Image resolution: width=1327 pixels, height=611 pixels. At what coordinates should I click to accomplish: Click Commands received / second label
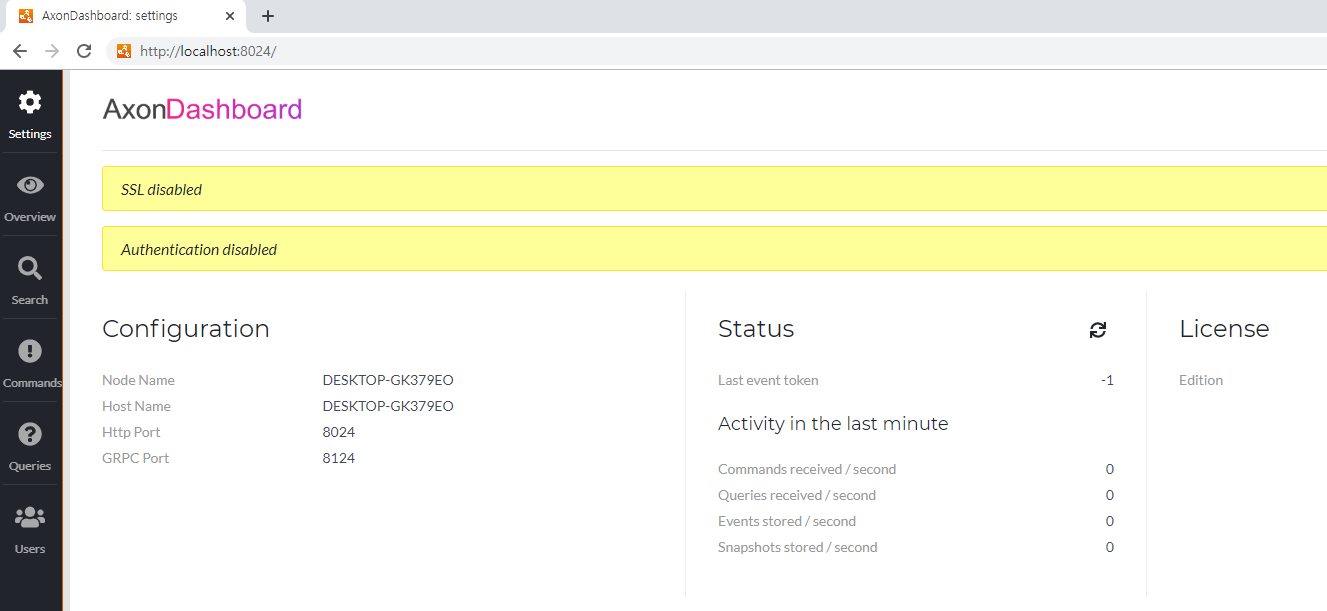[x=807, y=469]
